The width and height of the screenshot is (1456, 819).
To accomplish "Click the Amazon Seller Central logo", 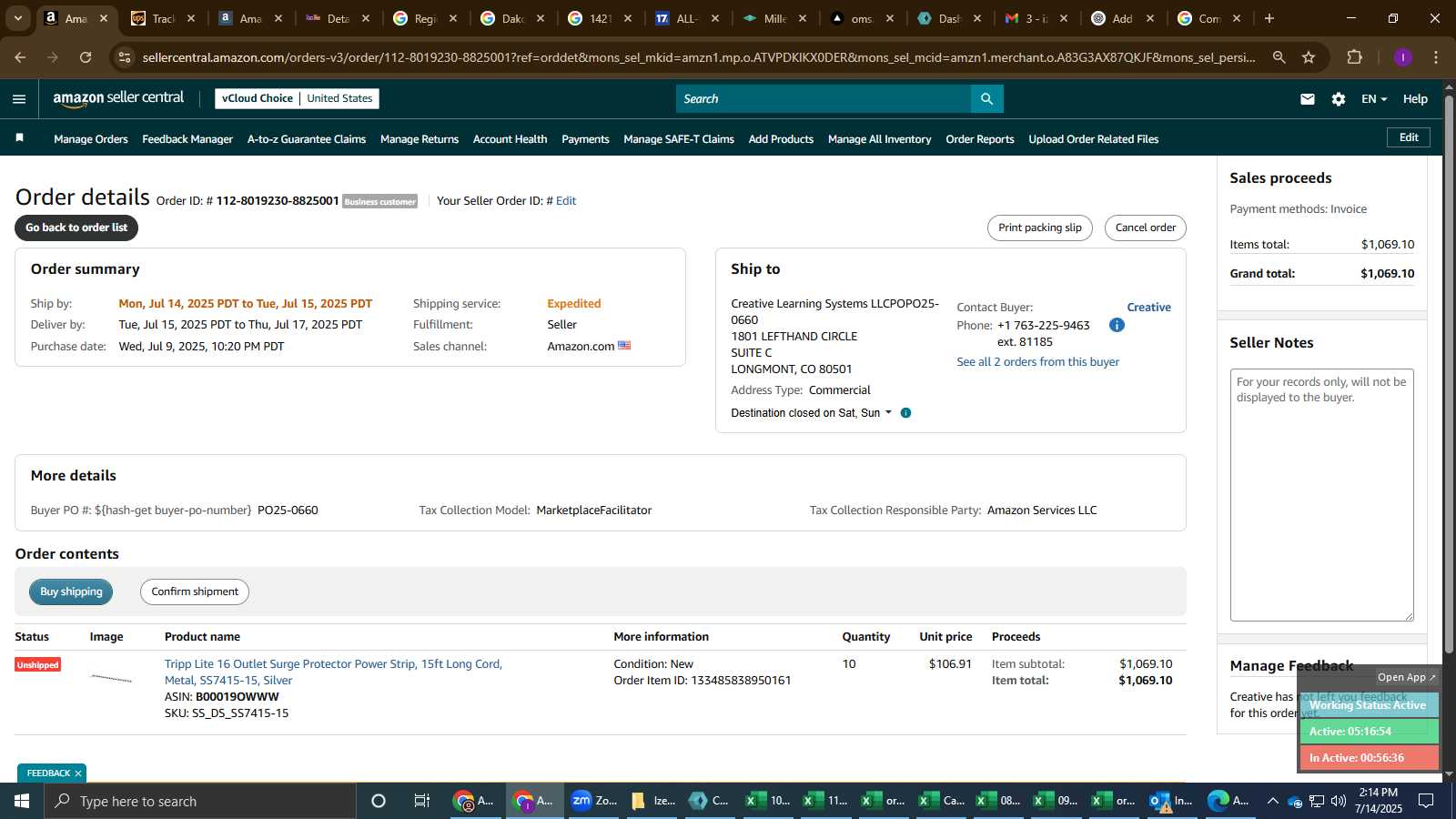I will pyautogui.click(x=118, y=98).
